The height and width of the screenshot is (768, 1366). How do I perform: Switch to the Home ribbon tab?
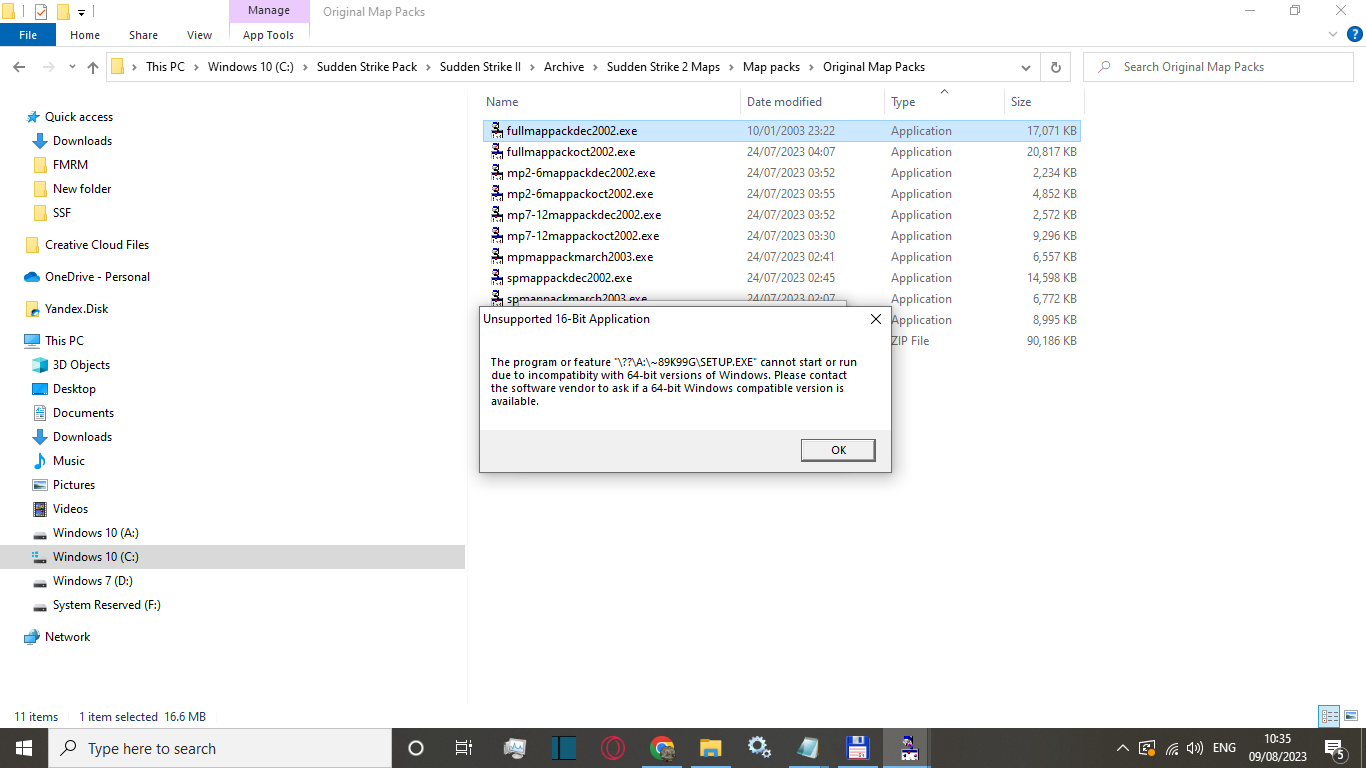[x=85, y=35]
